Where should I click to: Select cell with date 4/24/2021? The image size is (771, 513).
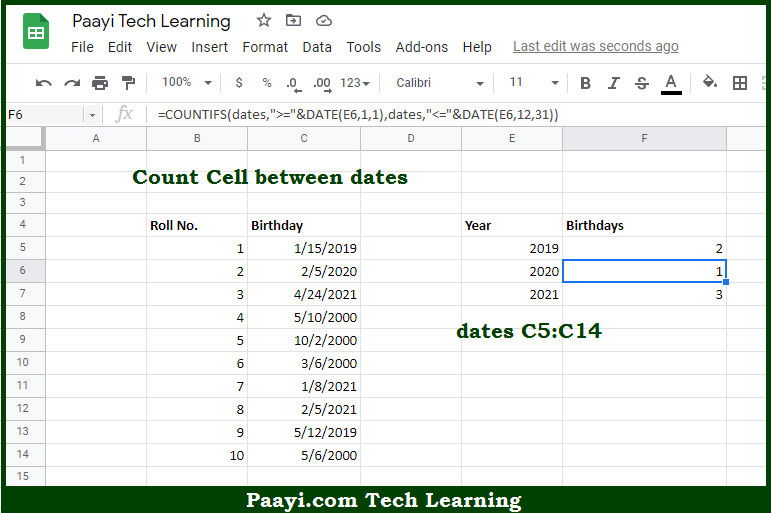(x=304, y=294)
